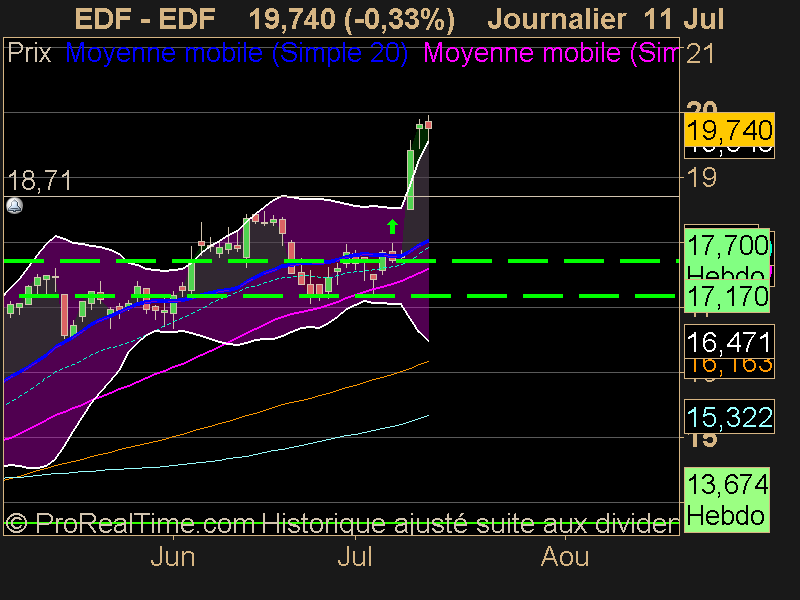Click the 19 price axis label
The width and height of the screenshot is (800, 600).
pos(702,178)
